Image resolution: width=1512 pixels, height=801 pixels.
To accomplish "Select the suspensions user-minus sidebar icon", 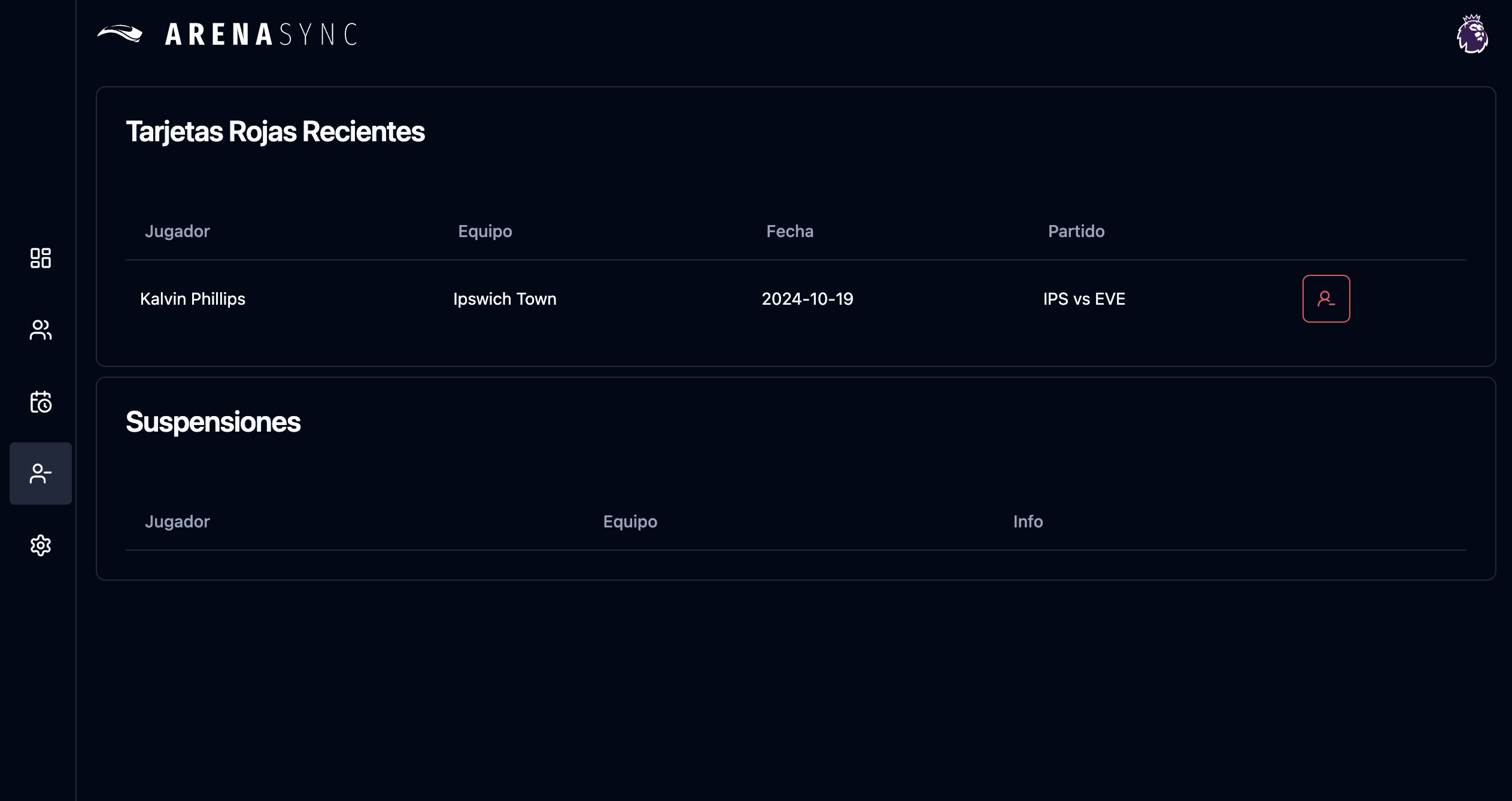I will 41,474.
